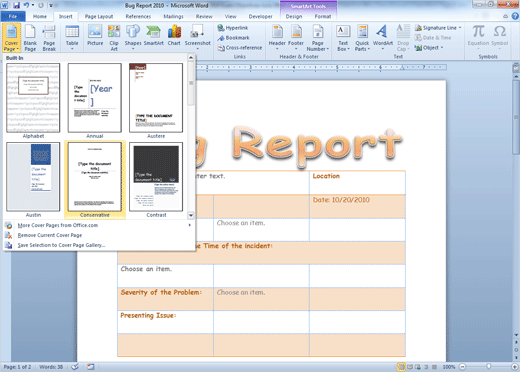Click proofing check icon in status bar
520x372 pixels.
pos(75,367)
